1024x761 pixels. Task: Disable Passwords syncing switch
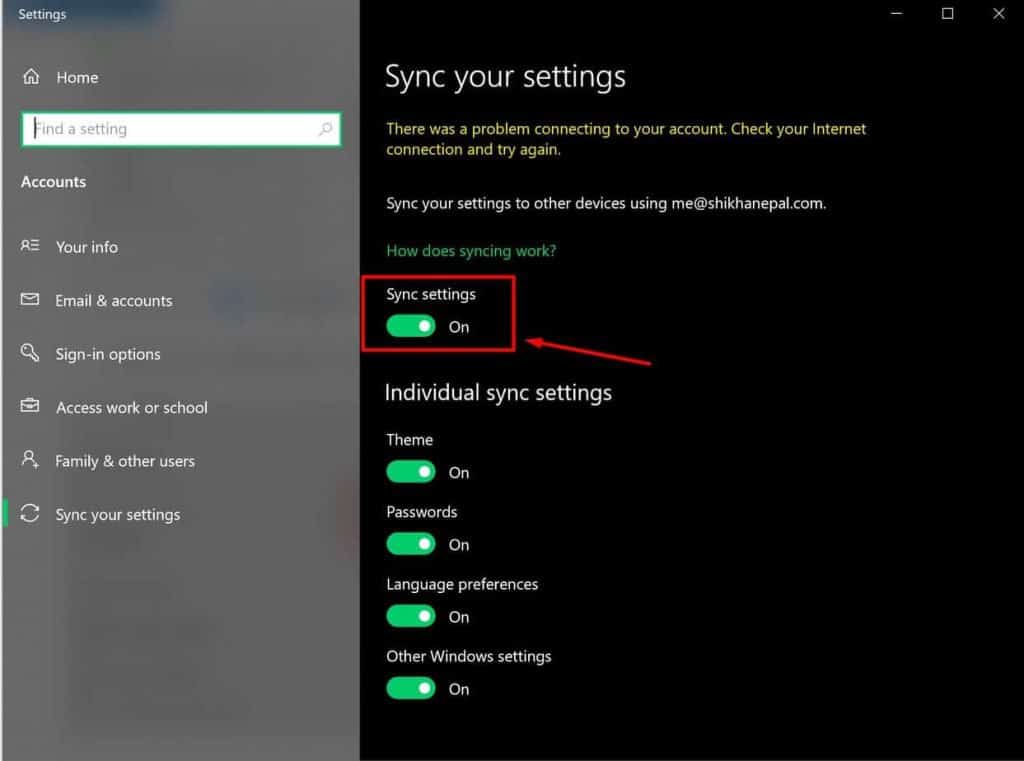click(x=411, y=544)
